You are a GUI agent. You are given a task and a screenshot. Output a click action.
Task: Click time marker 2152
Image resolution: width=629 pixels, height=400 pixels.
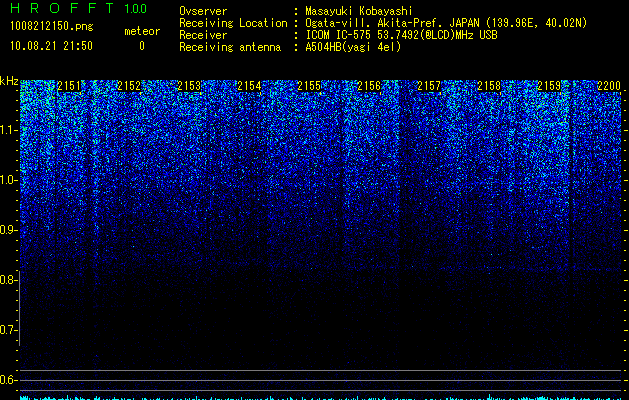coord(129,86)
